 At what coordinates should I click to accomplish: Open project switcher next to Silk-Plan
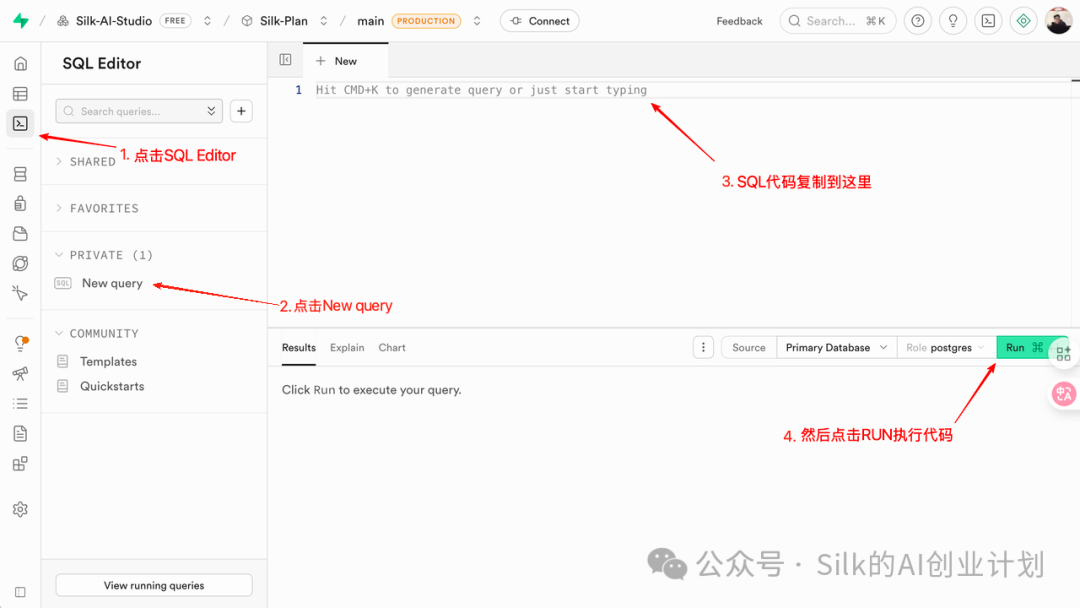tap(324, 21)
